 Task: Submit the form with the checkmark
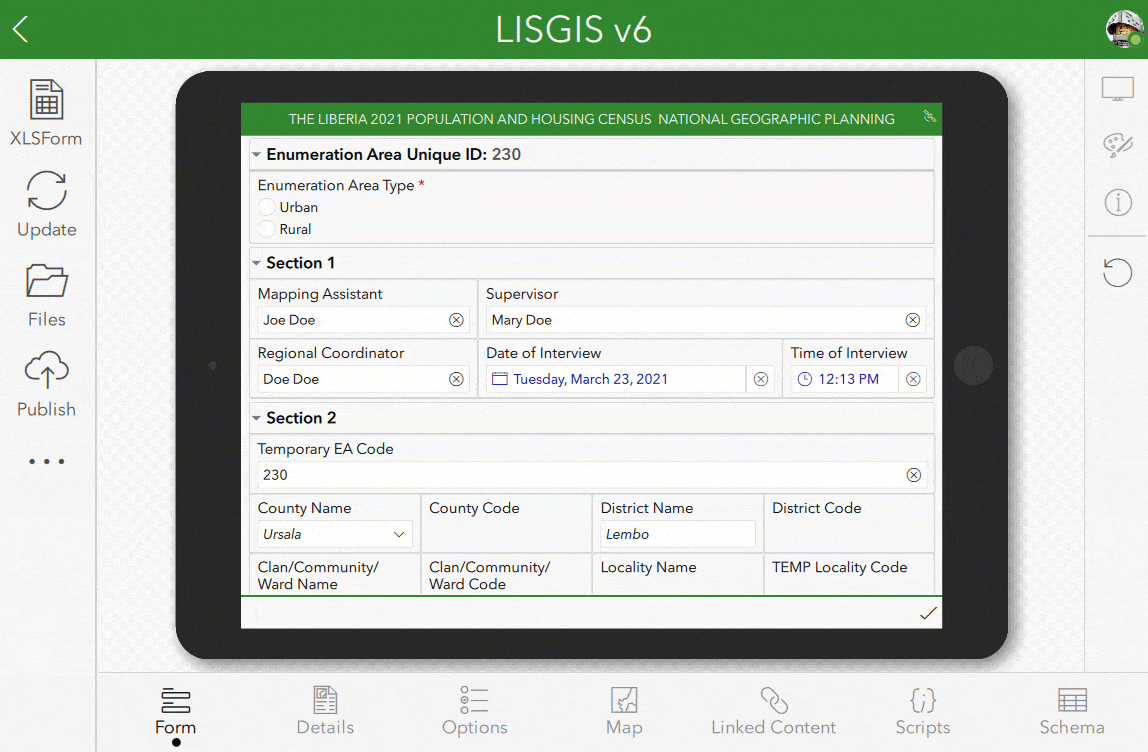pyautogui.click(x=928, y=614)
